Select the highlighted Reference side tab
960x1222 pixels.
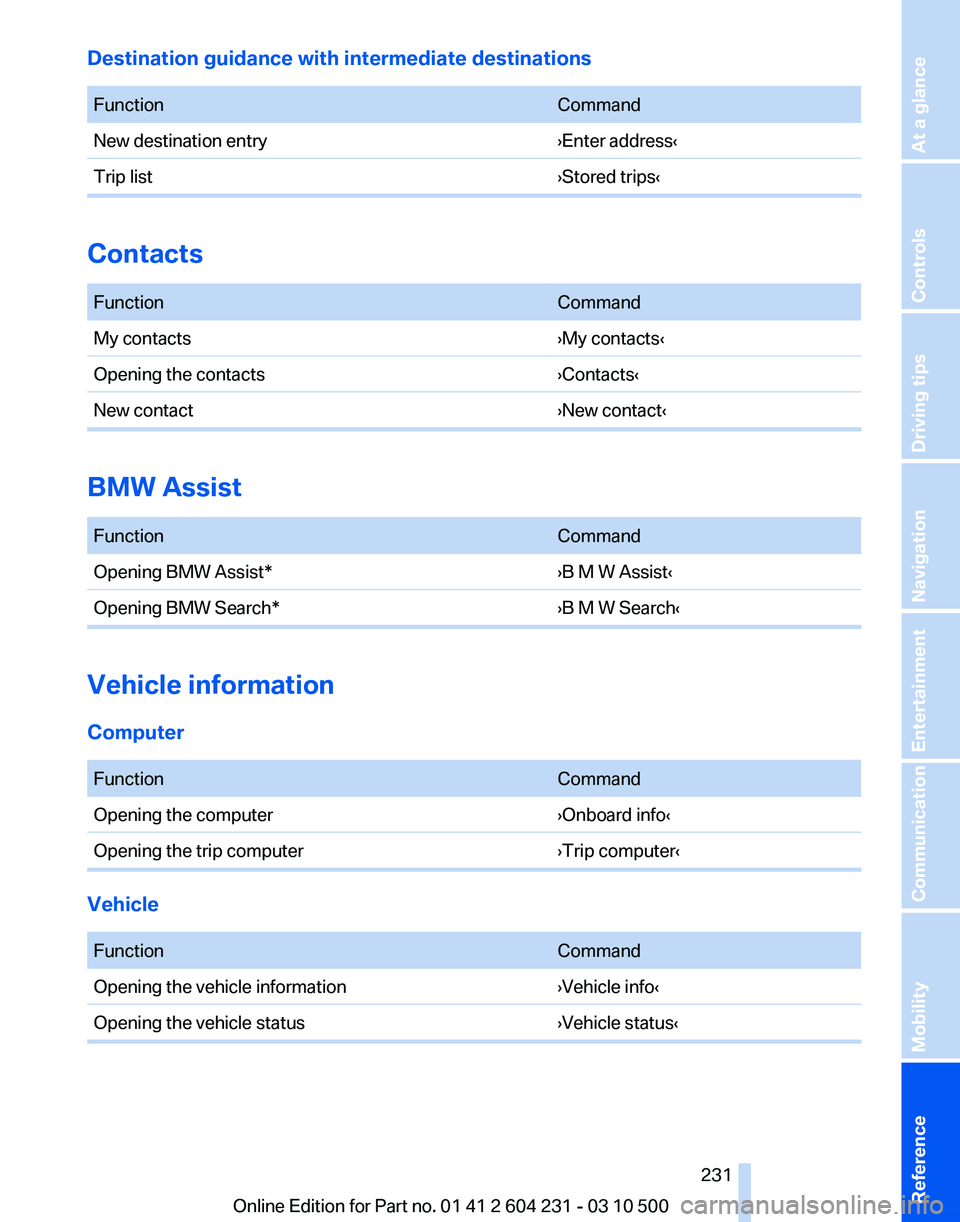click(x=930, y=1142)
